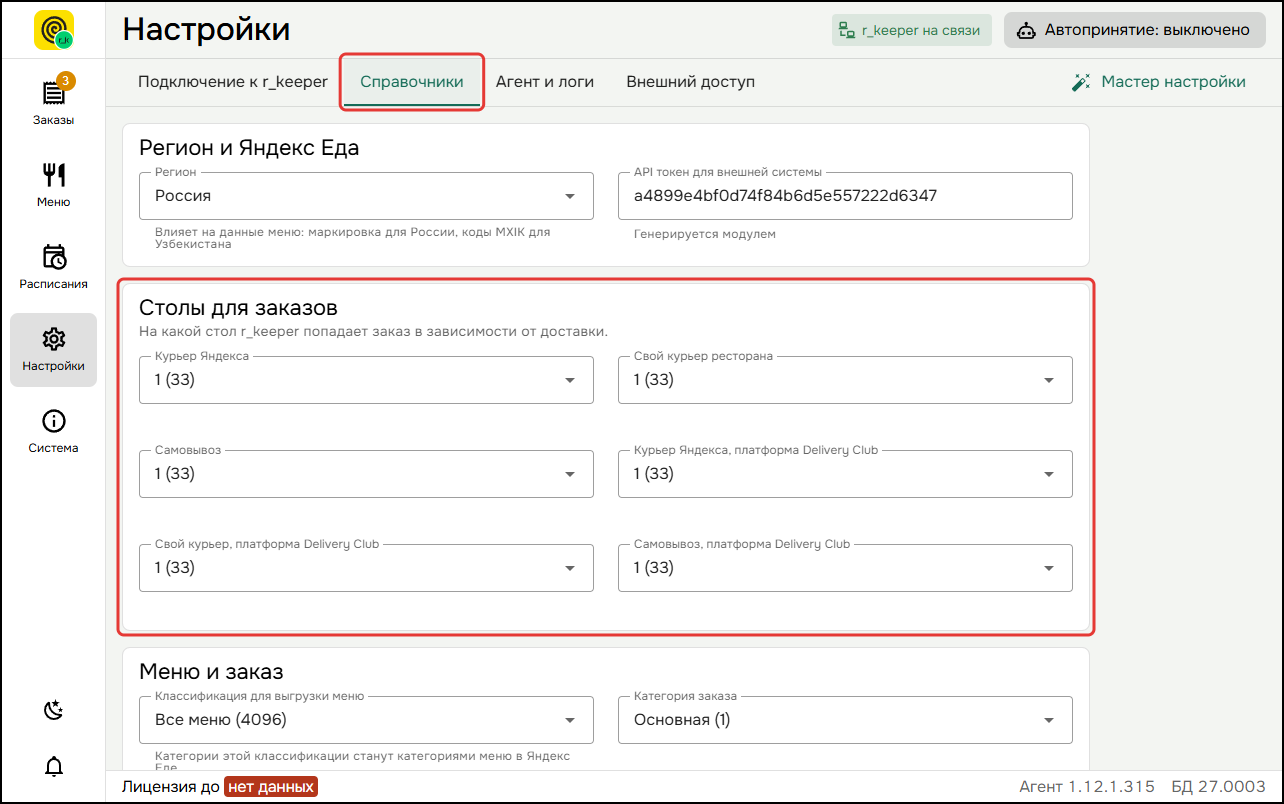This screenshot has width=1284, height=804.
Task: Click the Лицензия до status label
Action: click(171, 787)
